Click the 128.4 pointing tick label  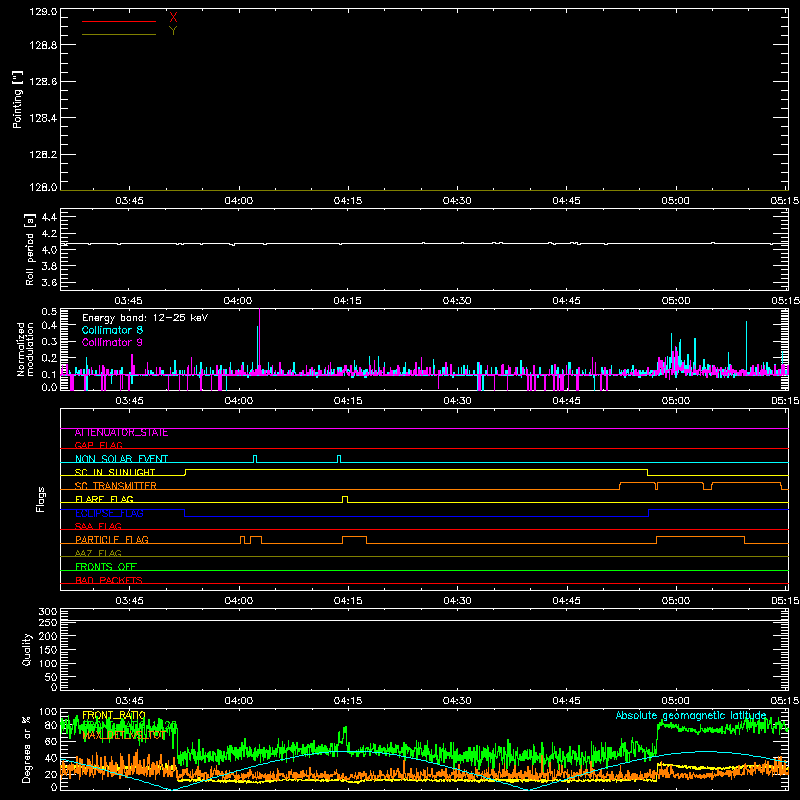tap(43, 118)
